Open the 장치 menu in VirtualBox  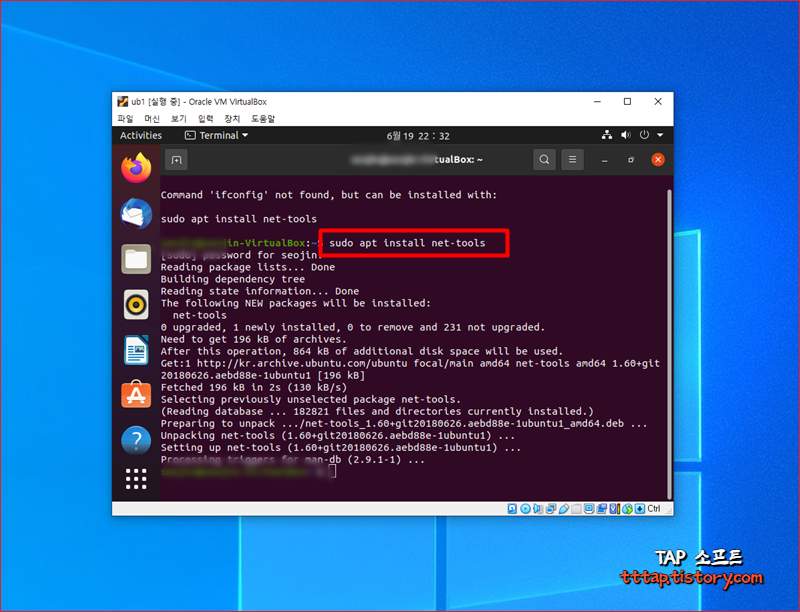click(x=232, y=119)
